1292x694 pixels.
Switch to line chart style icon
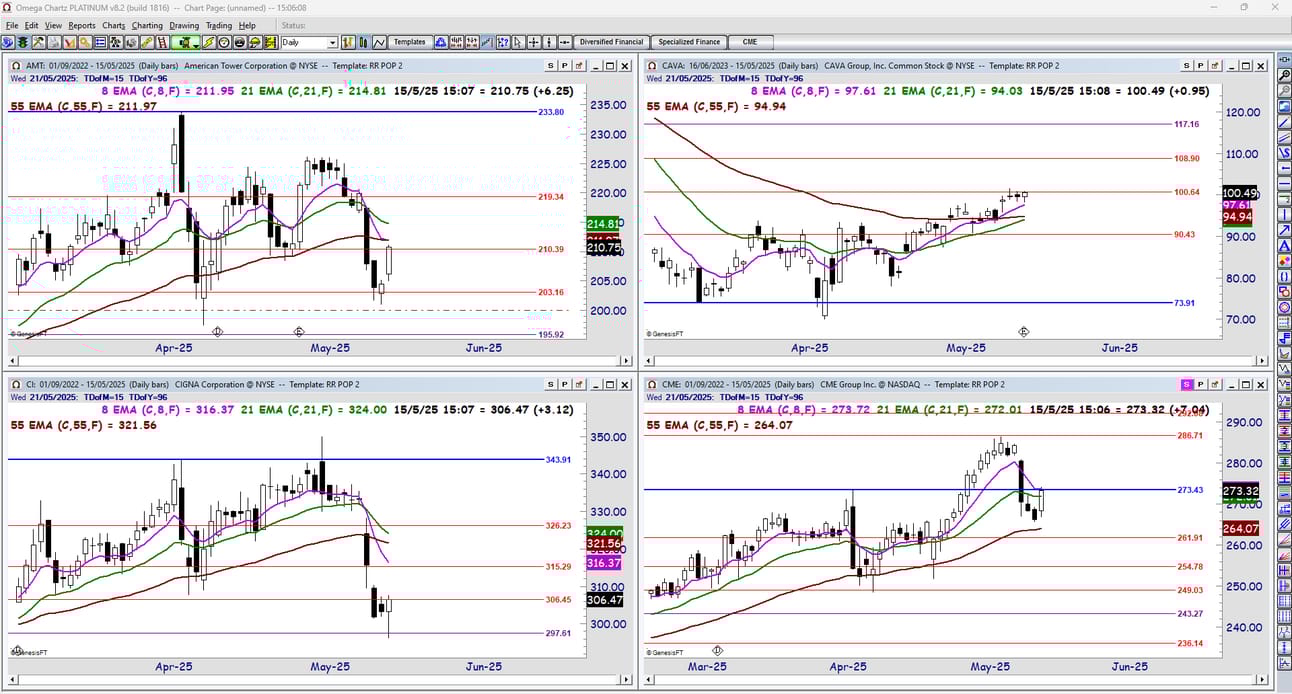(379, 42)
